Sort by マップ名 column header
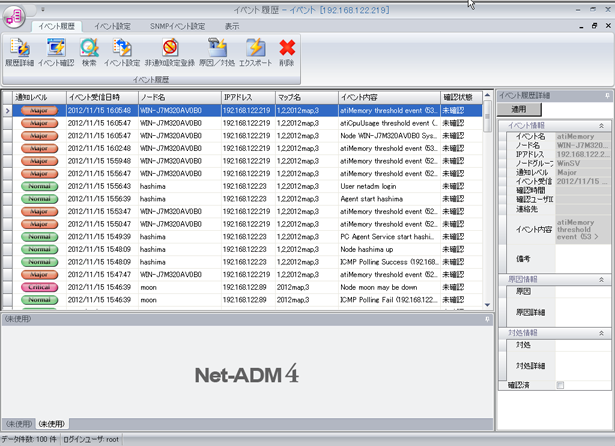The width and height of the screenshot is (615, 446). point(307,97)
